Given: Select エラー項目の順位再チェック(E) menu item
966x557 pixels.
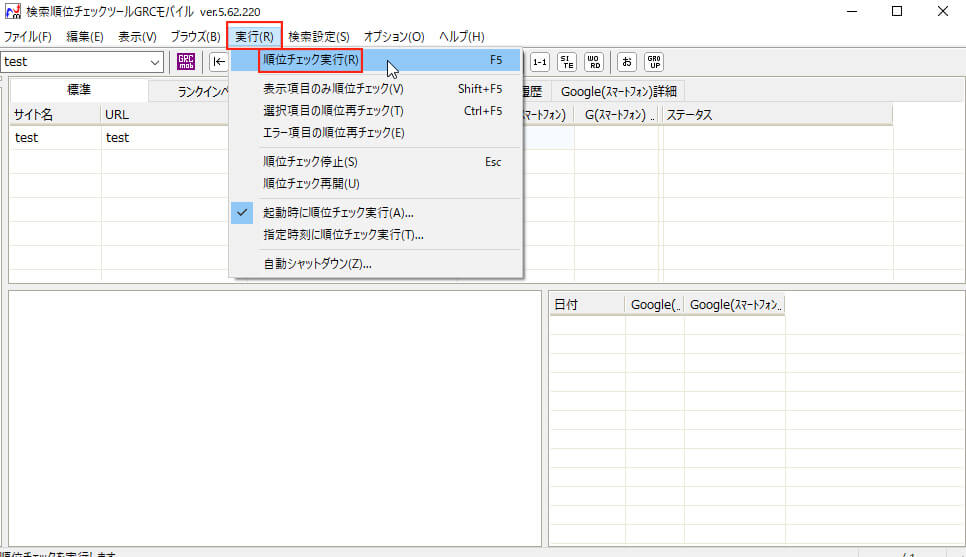Looking at the screenshot, I should pos(376,132).
